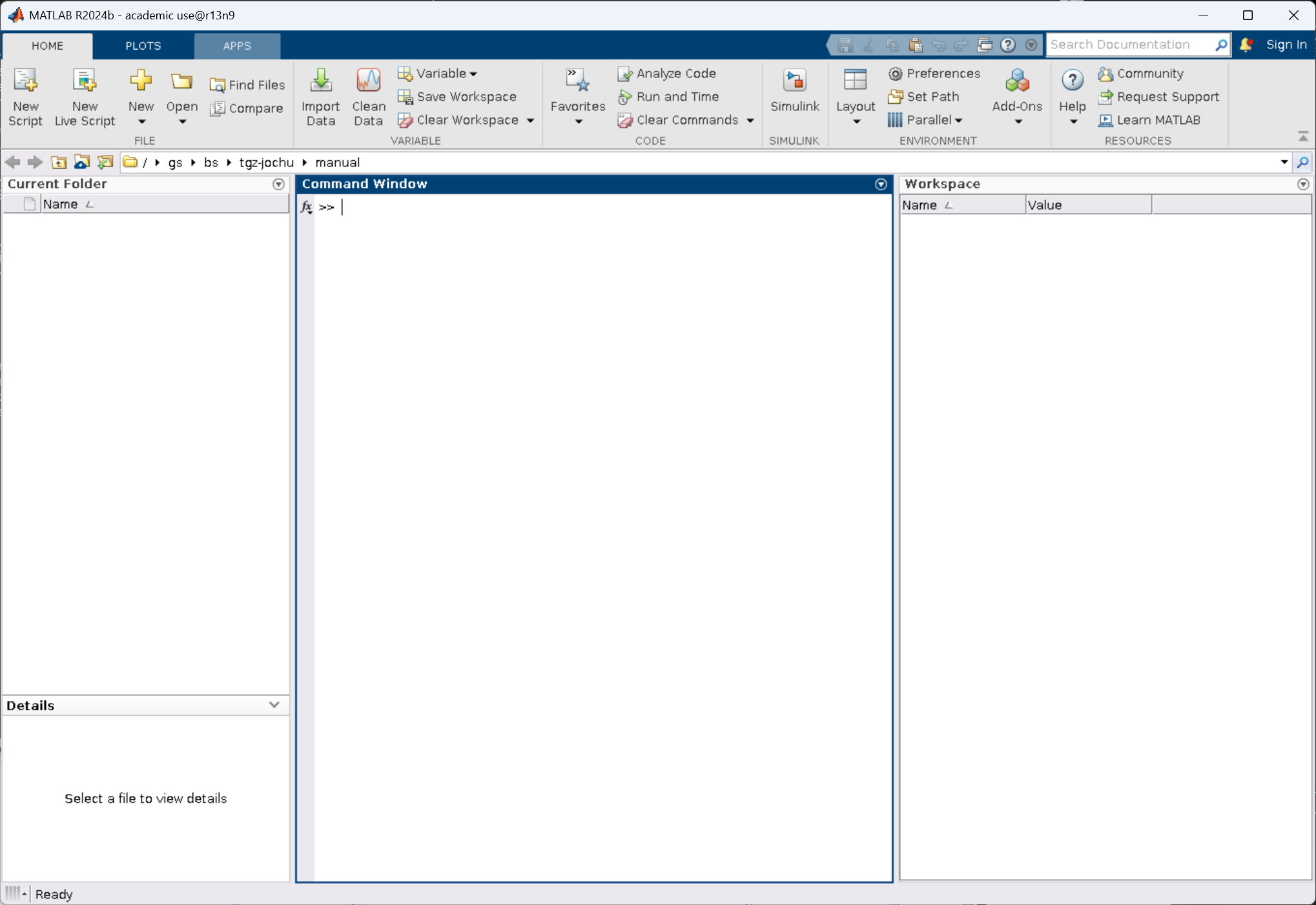Click the Set Path icon

[895, 97]
